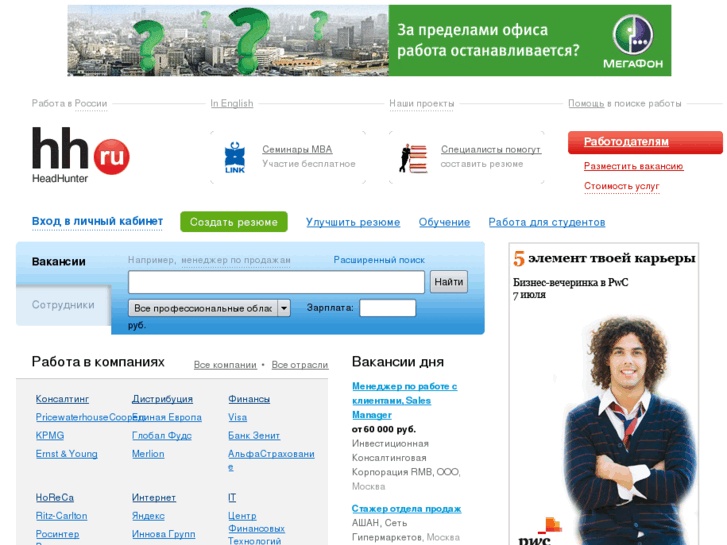The image size is (727, 545).
Task: Click the resume specialist figure icon
Action: click(412, 157)
